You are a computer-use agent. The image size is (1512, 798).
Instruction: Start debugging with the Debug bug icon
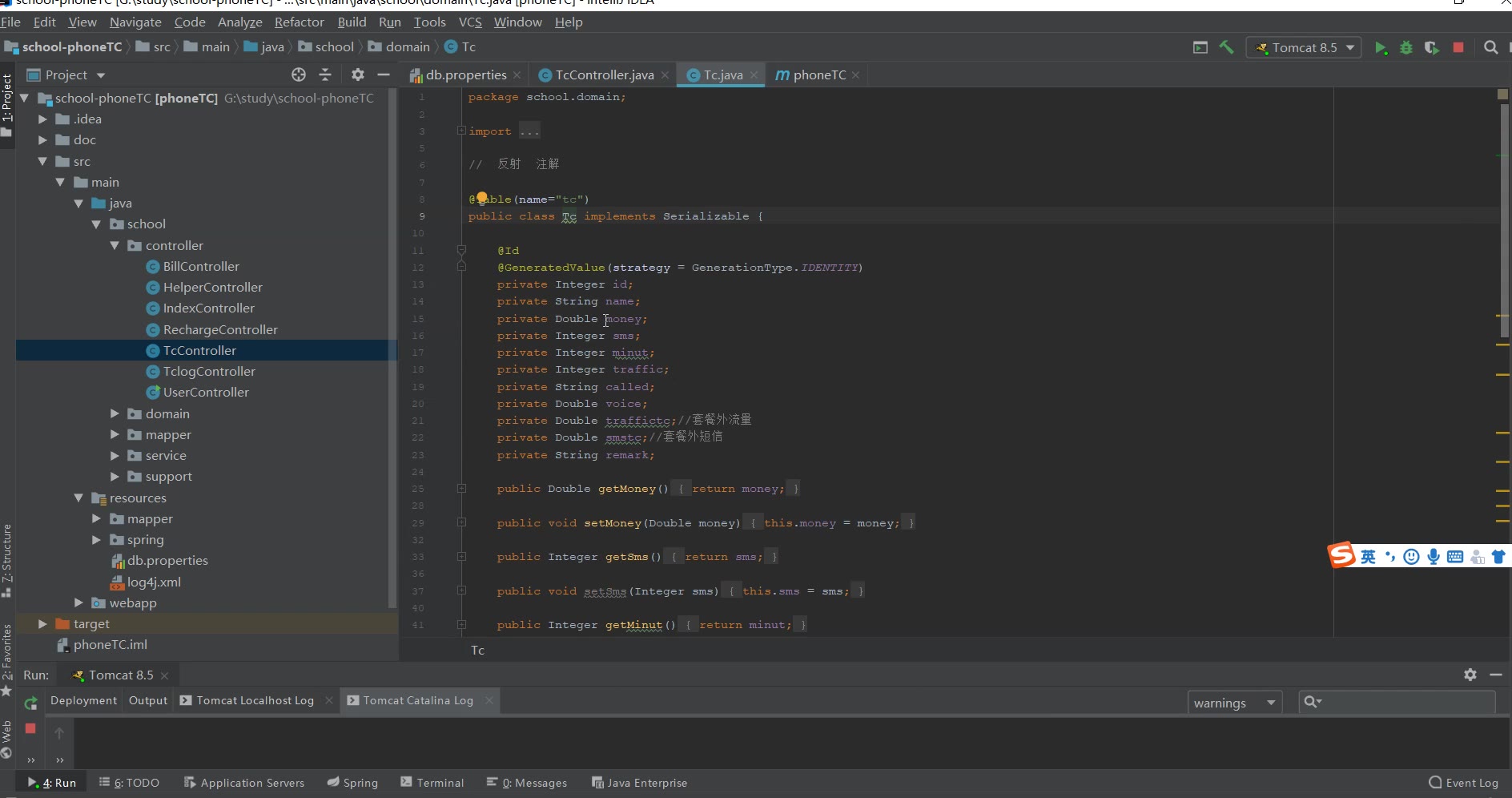tap(1406, 48)
